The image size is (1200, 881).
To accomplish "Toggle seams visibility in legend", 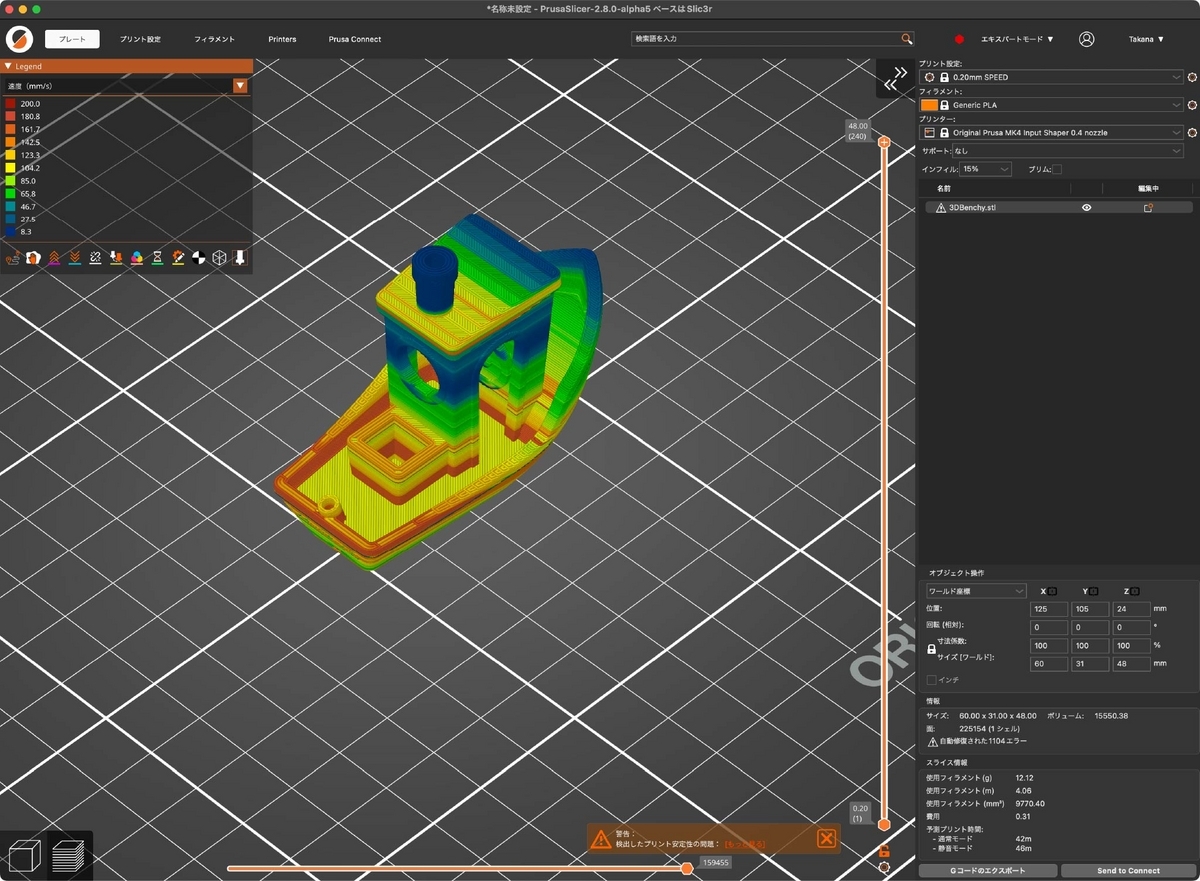I will tap(95, 258).
